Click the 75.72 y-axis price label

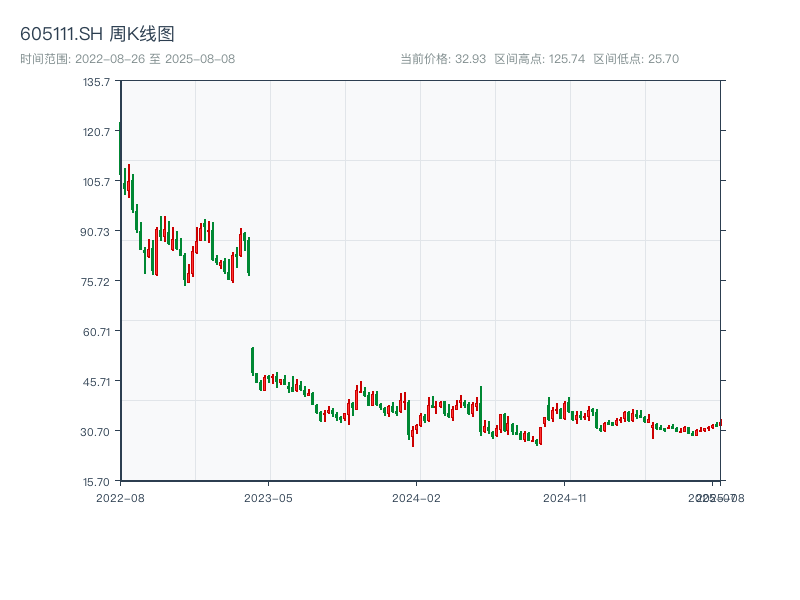(x=96, y=281)
